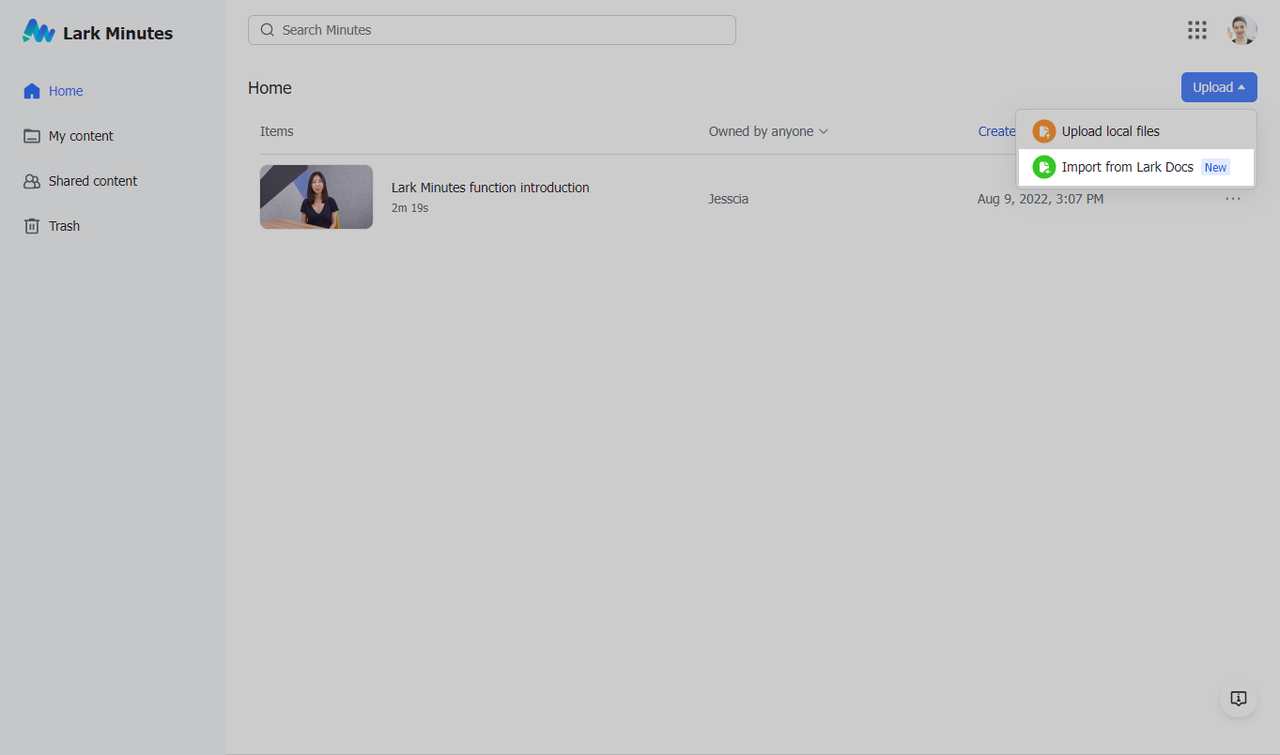Select Import from Lark Docs
This screenshot has width=1280, height=755.
pos(1127,167)
